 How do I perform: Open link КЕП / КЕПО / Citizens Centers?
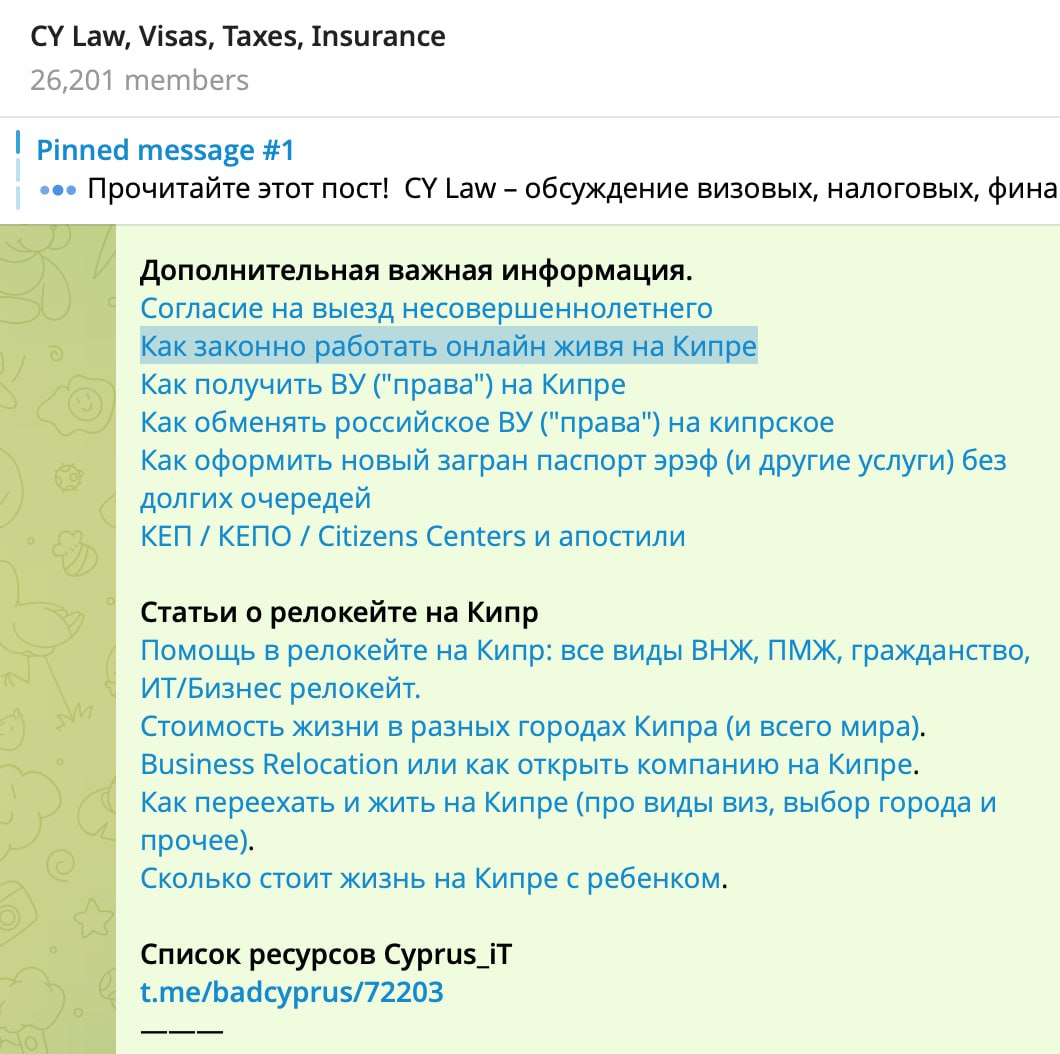point(412,536)
